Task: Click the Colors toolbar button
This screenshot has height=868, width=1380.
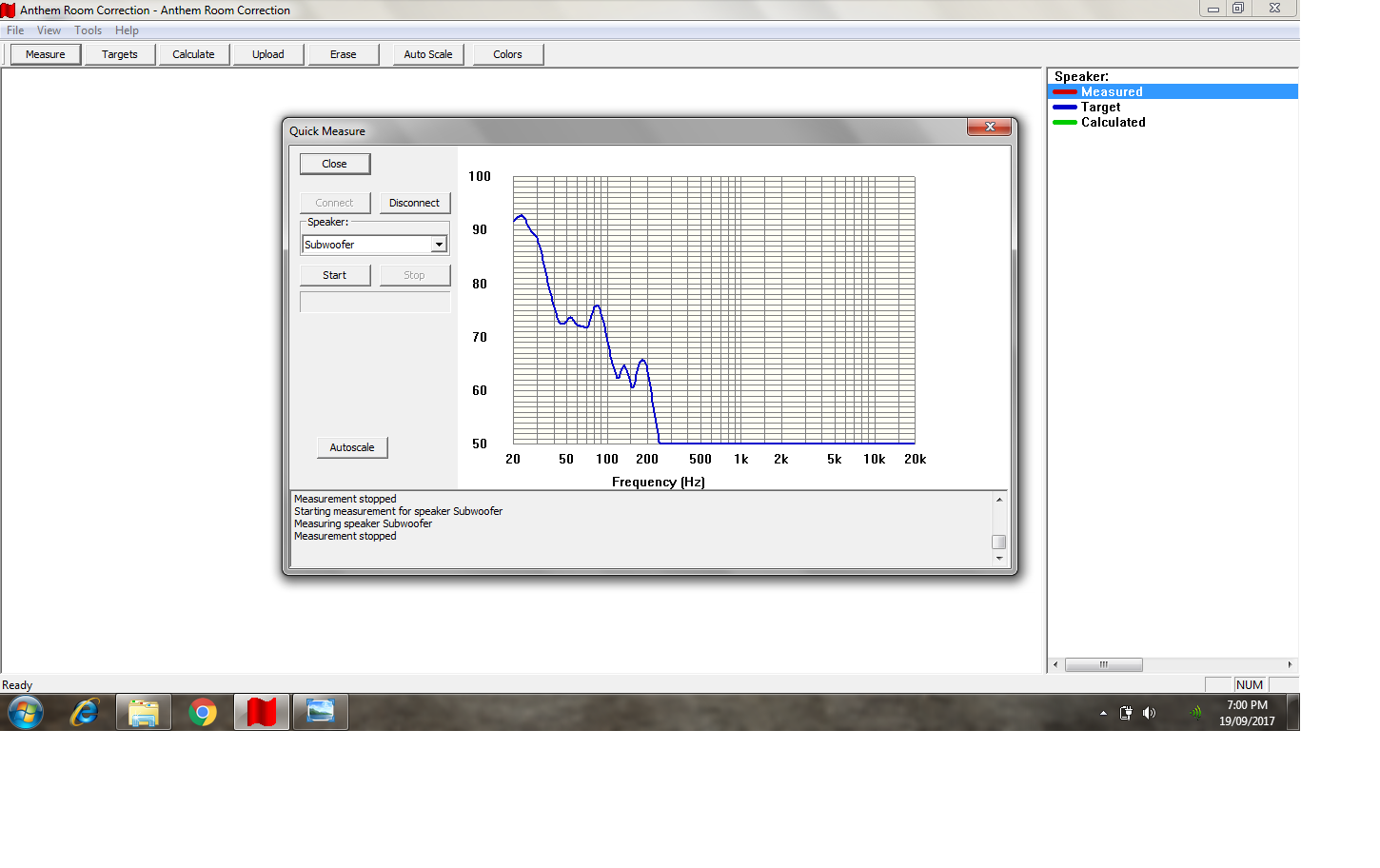Action: [x=507, y=54]
